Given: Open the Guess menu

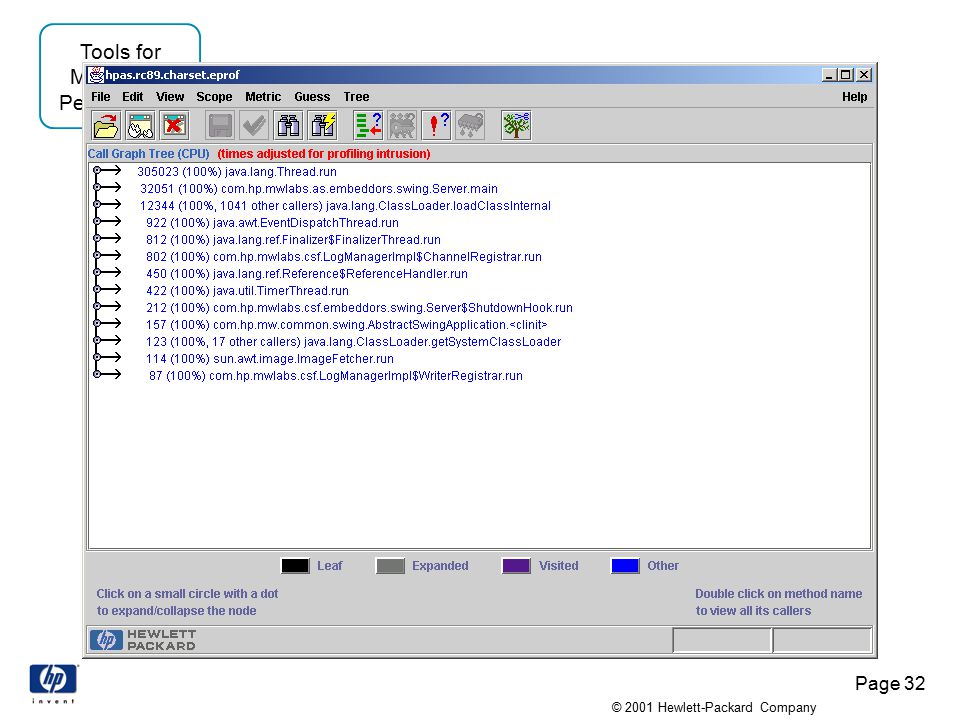Looking at the screenshot, I should click(312, 97).
